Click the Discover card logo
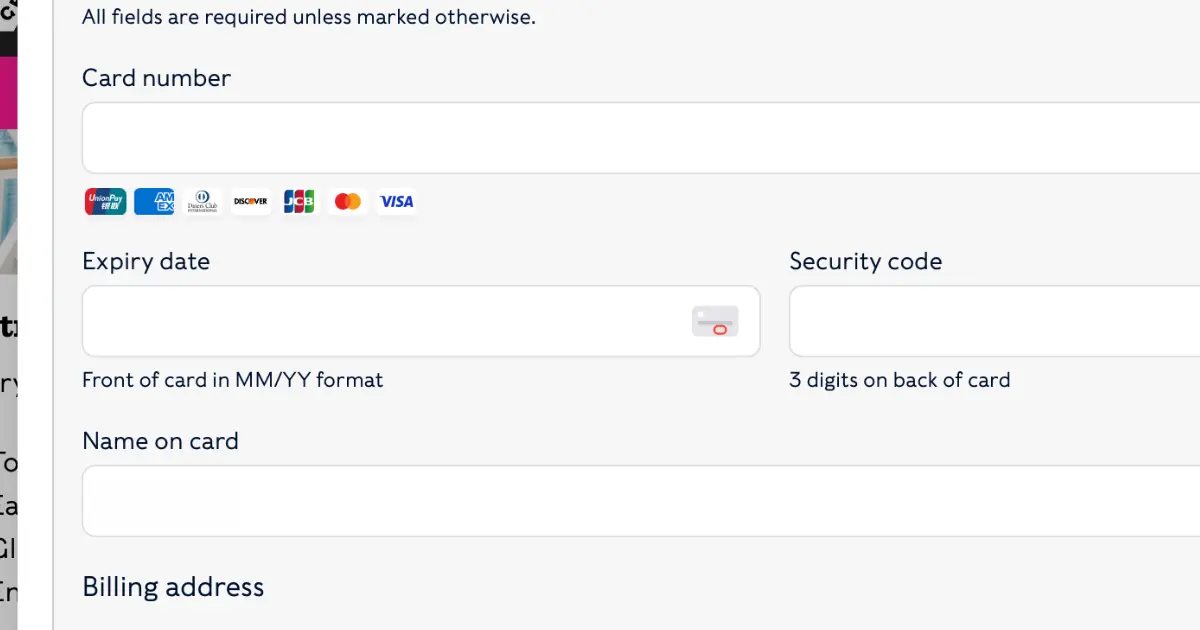1200x630 pixels. [x=251, y=201]
